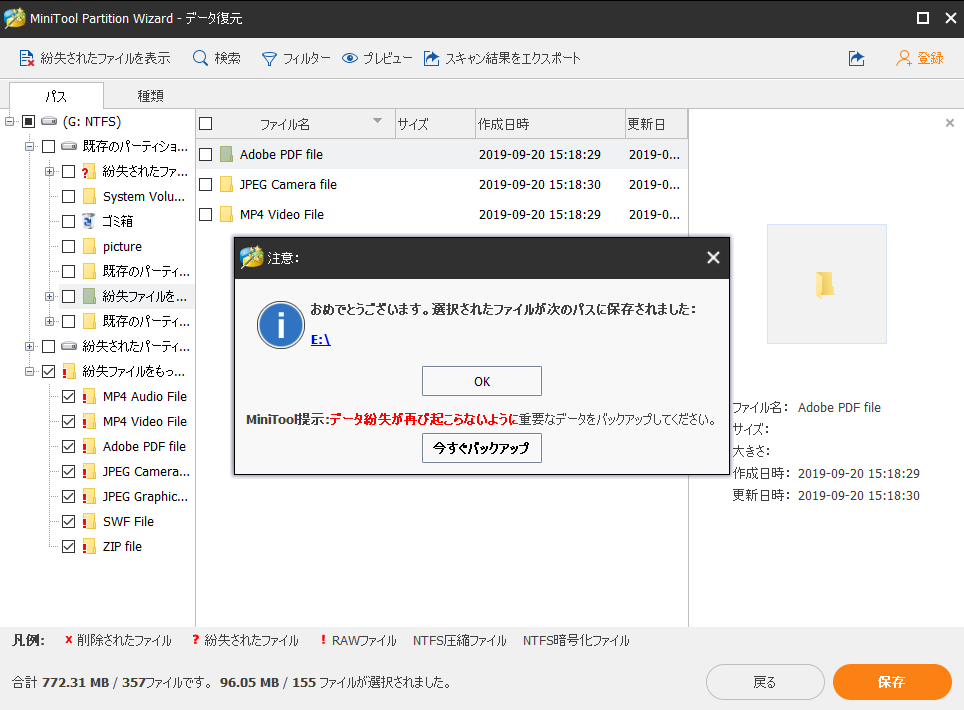Check the picture folder checkbox

[x=69, y=247]
